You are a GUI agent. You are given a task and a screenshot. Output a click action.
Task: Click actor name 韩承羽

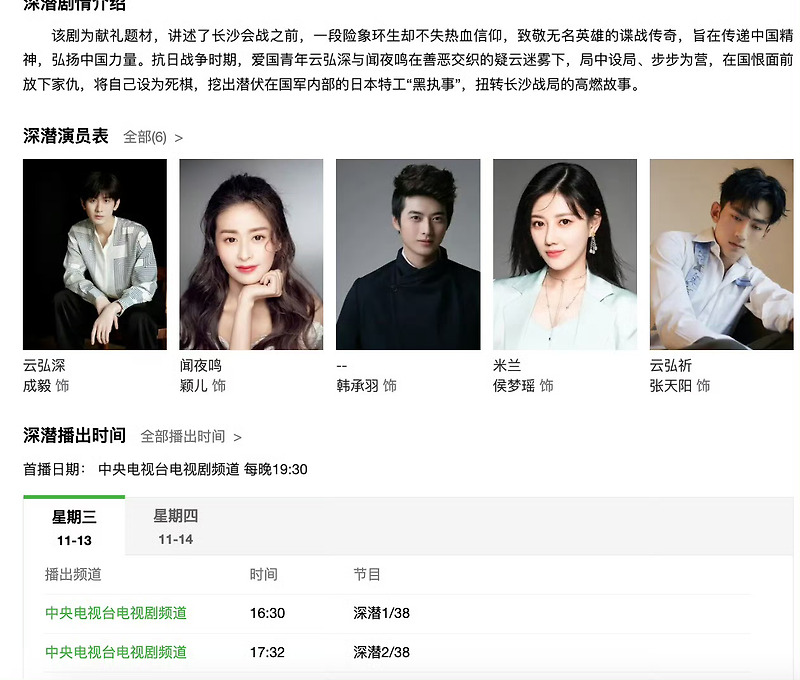[357, 386]
